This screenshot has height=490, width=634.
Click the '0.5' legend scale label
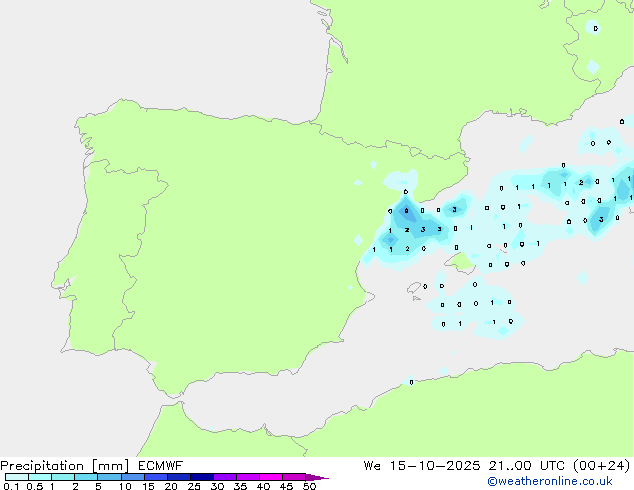coord(35,486)
